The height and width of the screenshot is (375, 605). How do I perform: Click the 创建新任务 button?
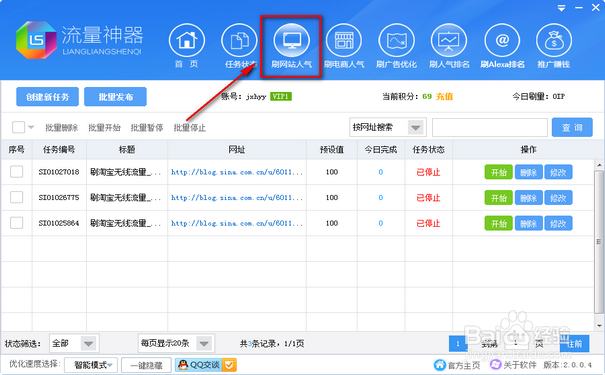pyautogui.click(x=47, y=97)
